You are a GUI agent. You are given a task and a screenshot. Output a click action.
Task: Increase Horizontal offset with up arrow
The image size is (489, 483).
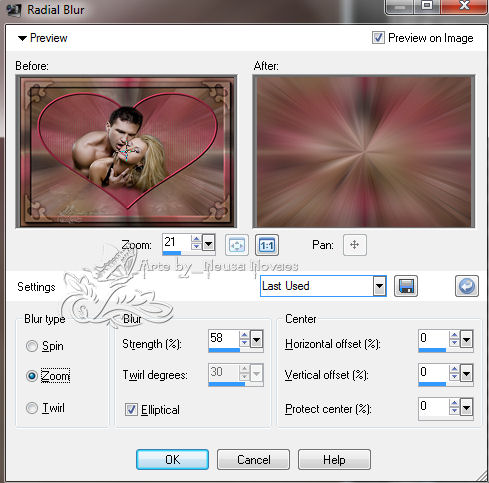[x=454, y=335]
